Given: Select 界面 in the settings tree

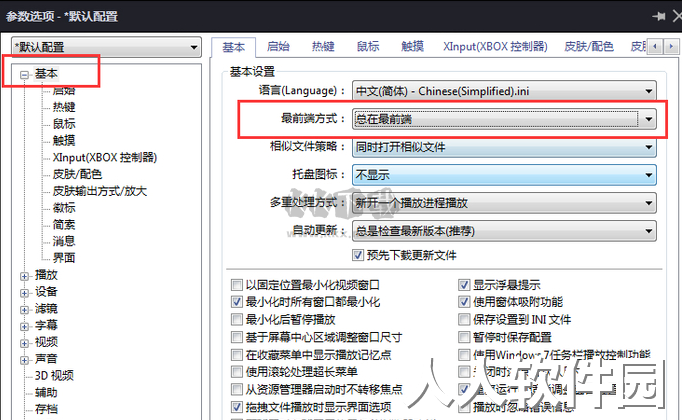Looking at the screenshot, I should [64, 258].
